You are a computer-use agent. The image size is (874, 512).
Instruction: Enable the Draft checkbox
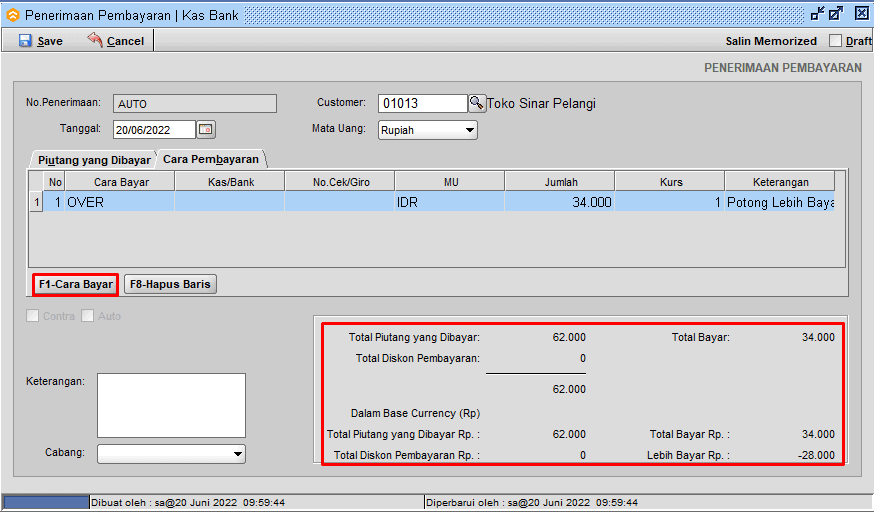(x=836, y=41)
